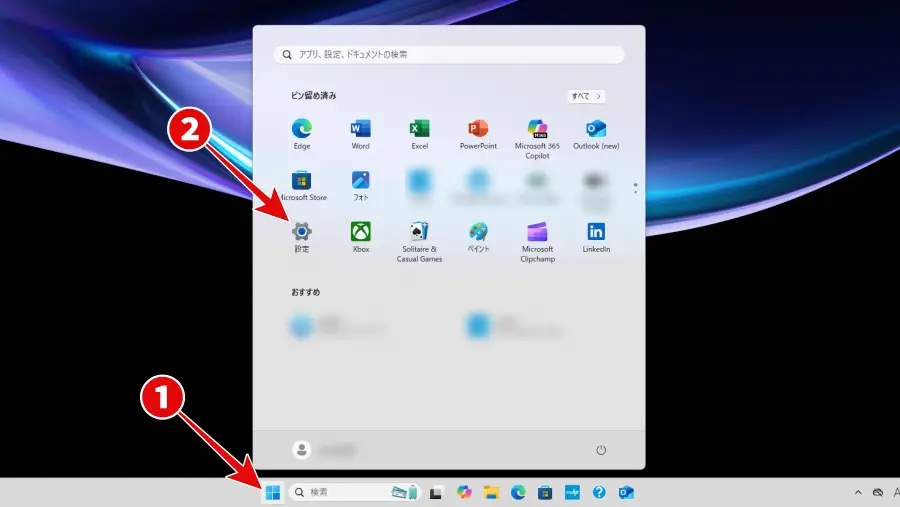Open Copilot from the taskbar
The image size is (900, 507).
pyautogui.click(x=464, y=492)
